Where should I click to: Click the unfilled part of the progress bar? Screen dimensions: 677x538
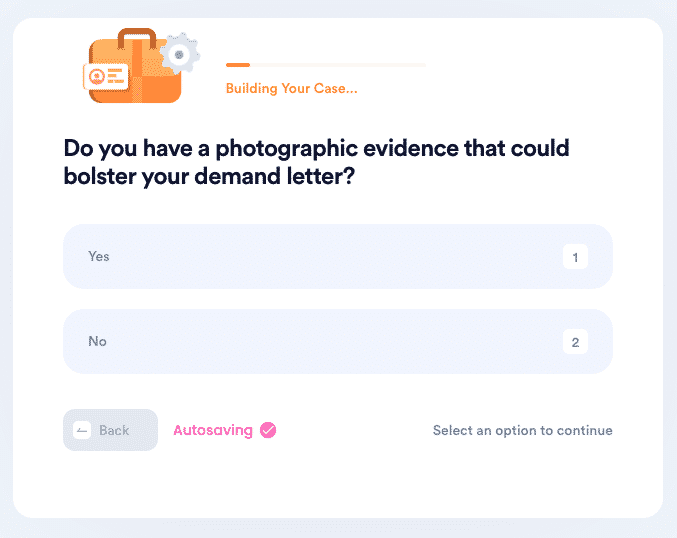338,65
